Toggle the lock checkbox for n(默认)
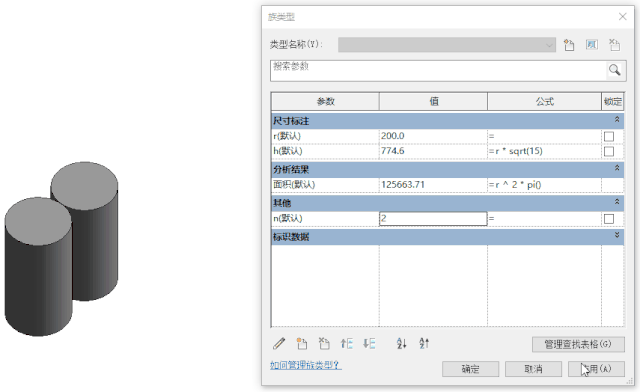 point(609,219)
